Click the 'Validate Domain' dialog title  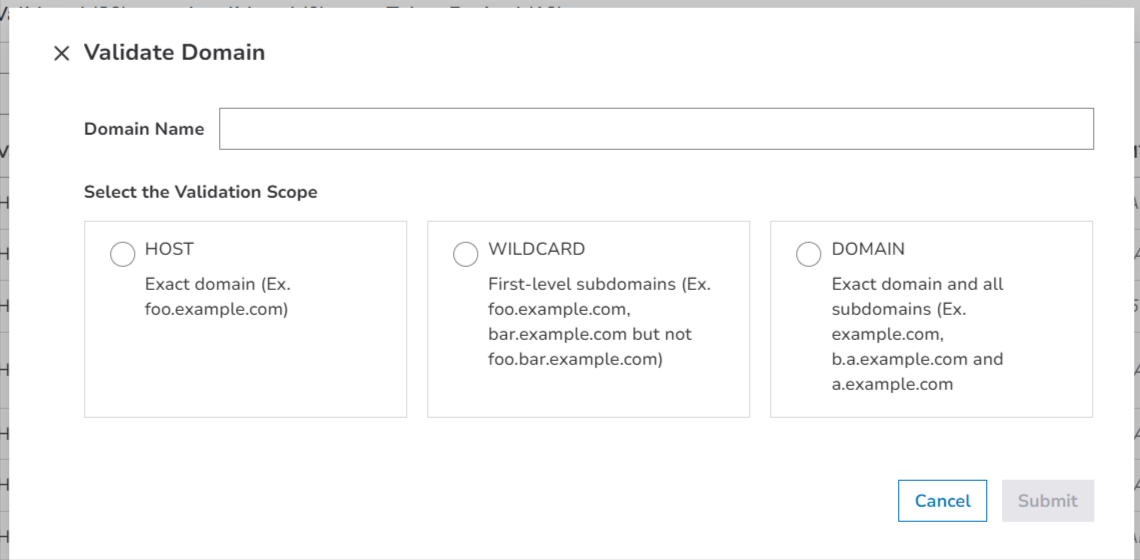[x=175, y=53]
